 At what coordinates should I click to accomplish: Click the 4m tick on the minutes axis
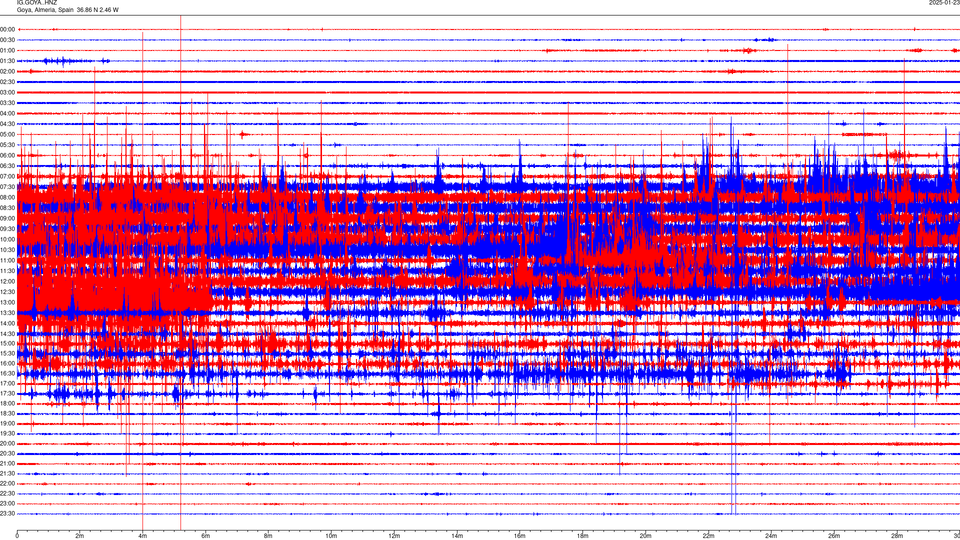coord(143,536)
